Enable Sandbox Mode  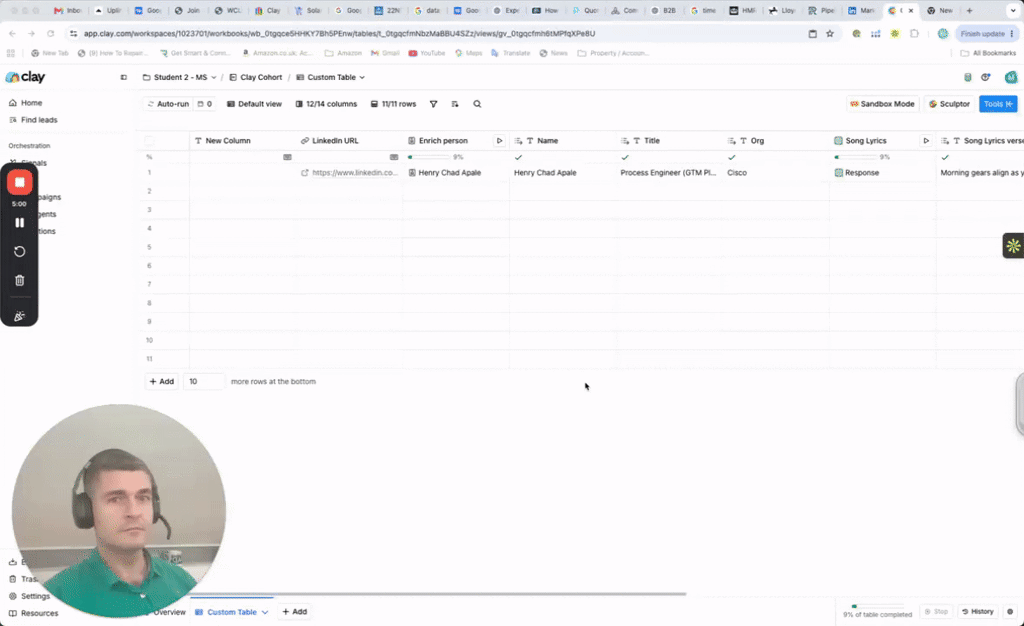882,104
